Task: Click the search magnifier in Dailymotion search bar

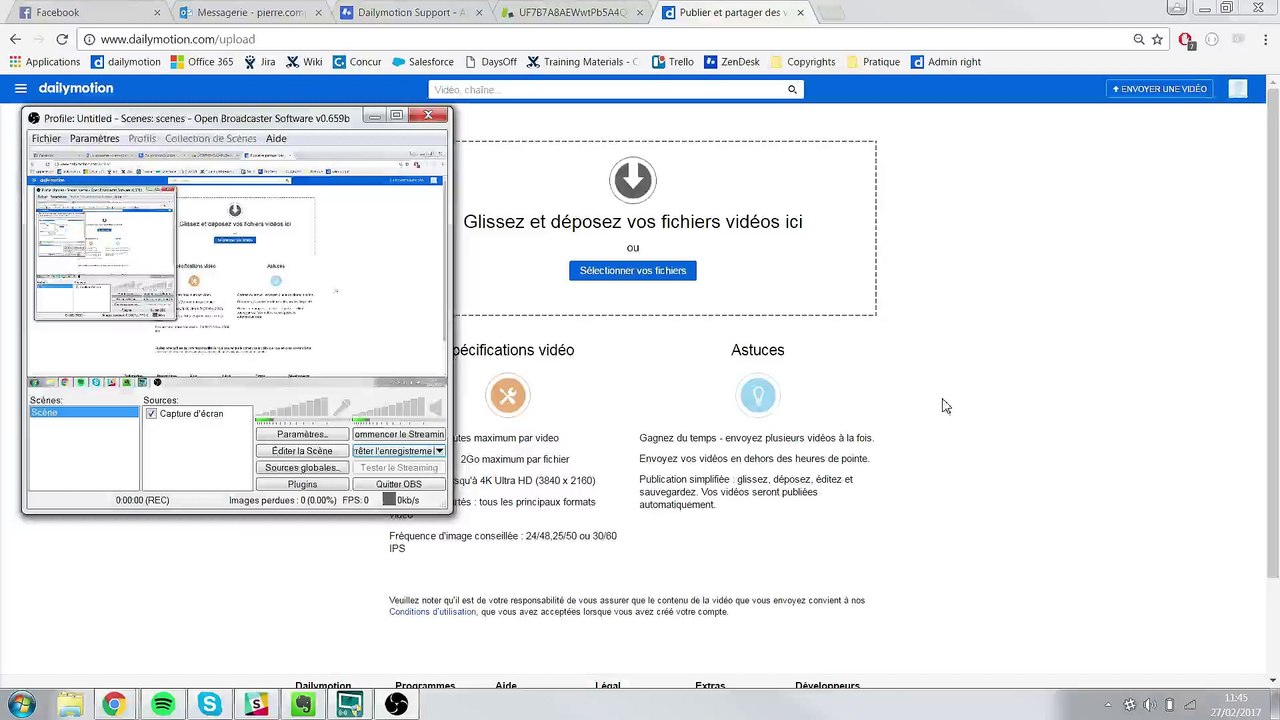Action: point(792,89)
